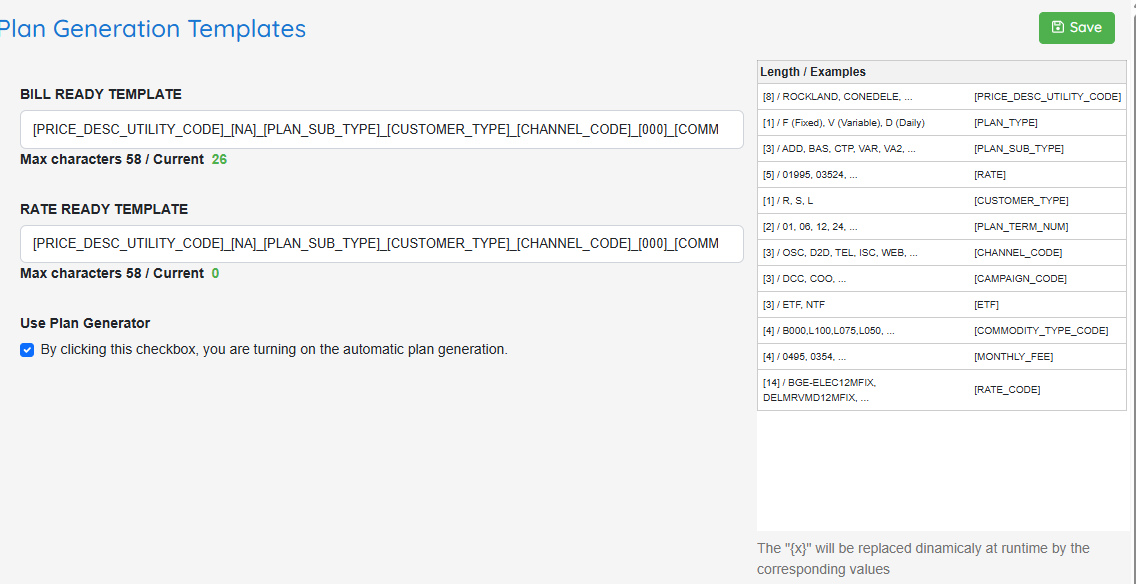Select the [PLAN_SUB_TYPE] placeholder cell
Image resolution: width=1136 pixels, height=584 pixels.
click(1048, 149)
